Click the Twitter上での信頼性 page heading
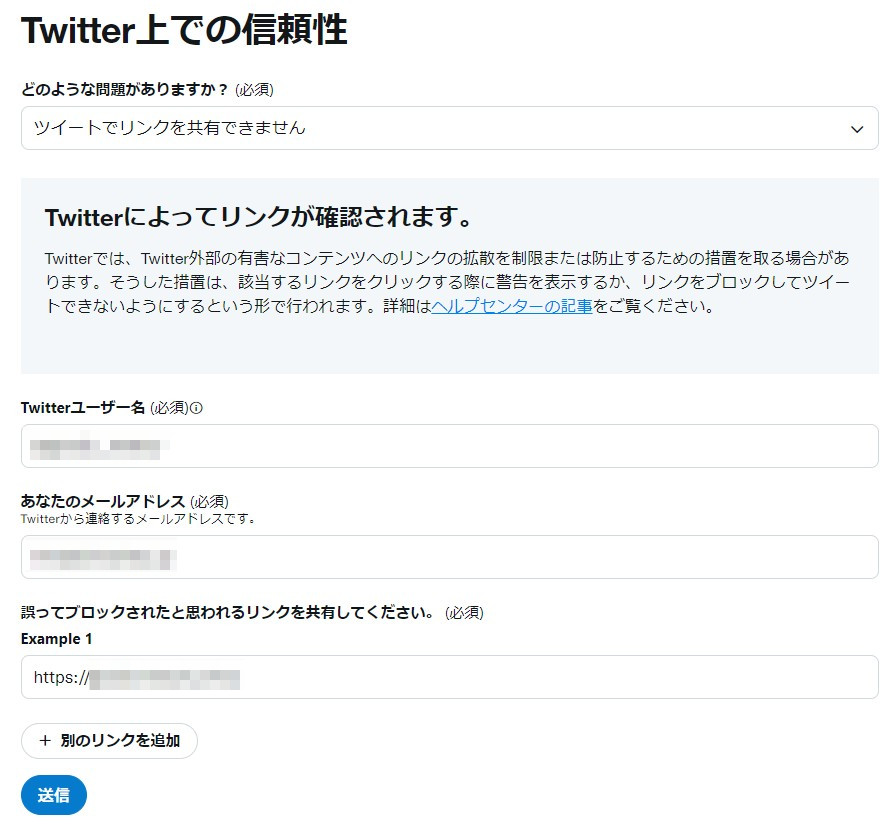 (x=184, y=30)
